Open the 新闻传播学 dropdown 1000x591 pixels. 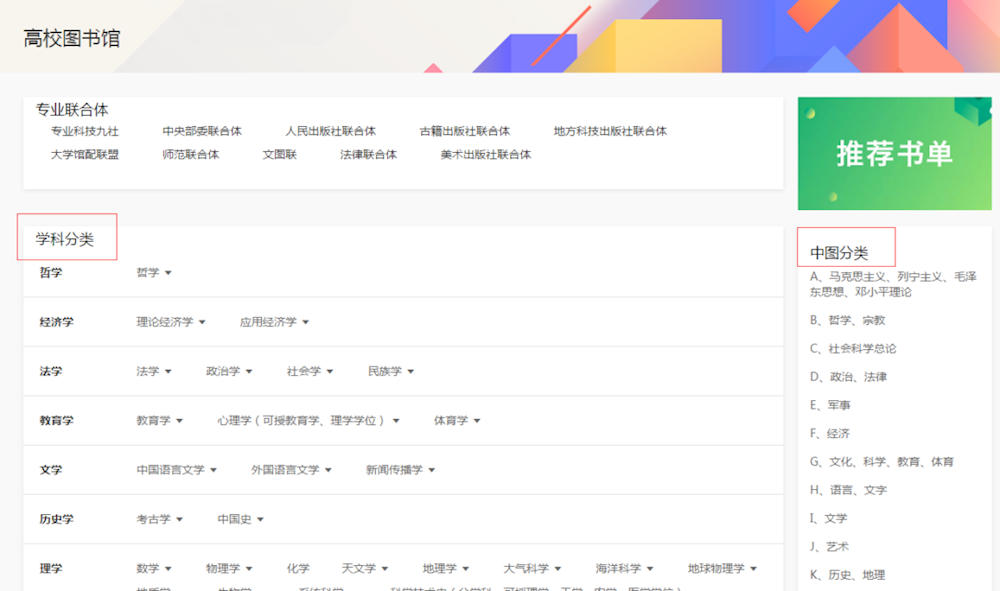point(398,470)
